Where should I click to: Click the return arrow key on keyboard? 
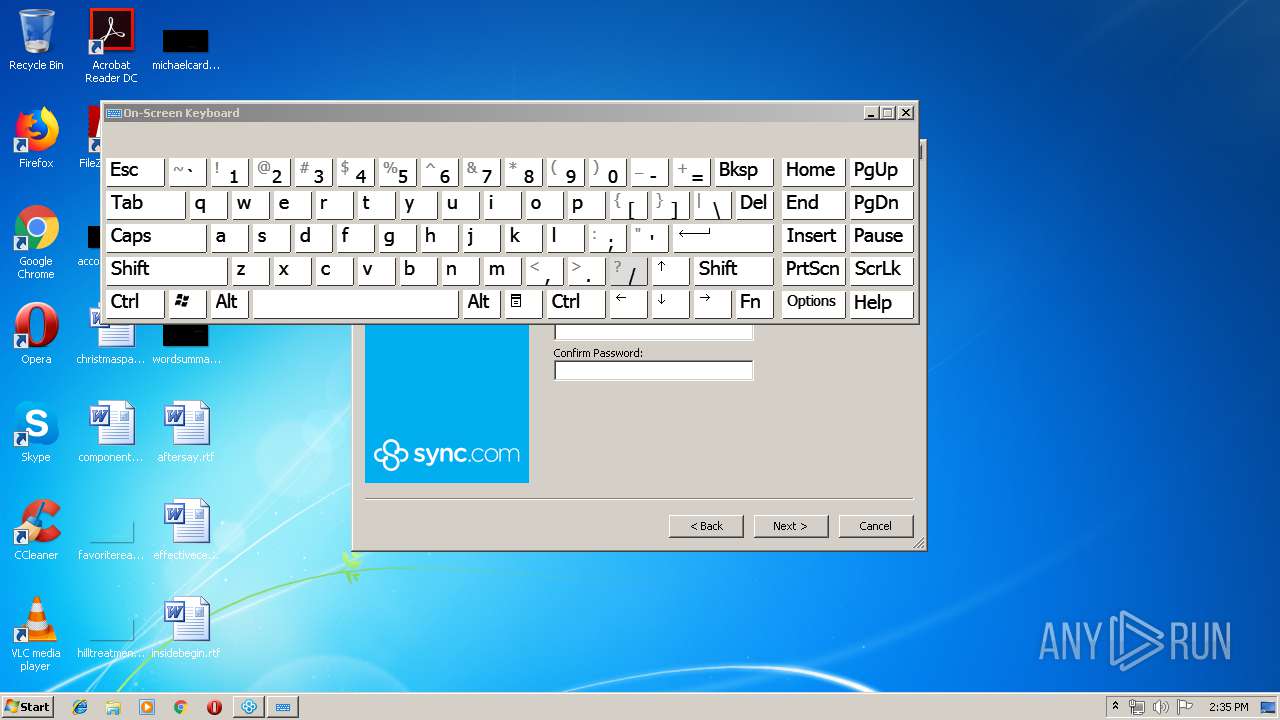pos(723,236)
